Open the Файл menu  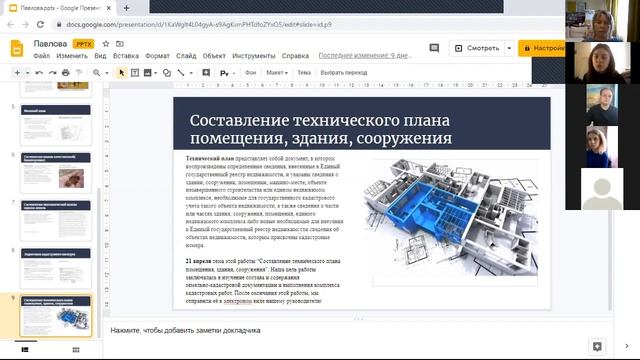click(42, 56)
